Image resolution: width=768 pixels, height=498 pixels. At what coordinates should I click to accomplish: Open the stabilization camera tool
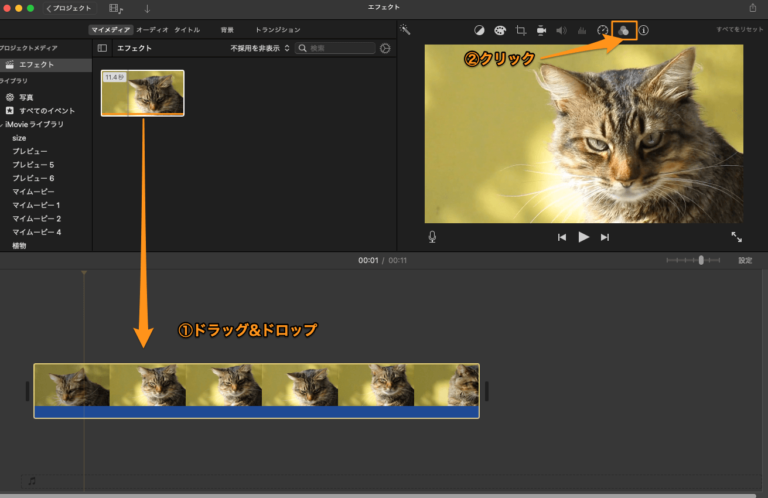pos(541,30)
